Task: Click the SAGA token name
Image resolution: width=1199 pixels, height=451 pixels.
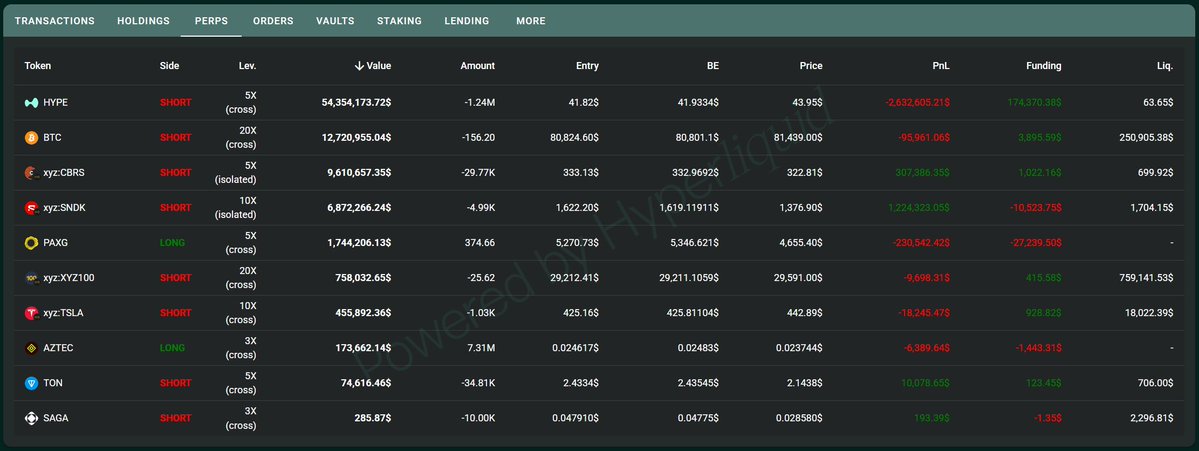Action: pyautogui.click(x=56, y=418)
